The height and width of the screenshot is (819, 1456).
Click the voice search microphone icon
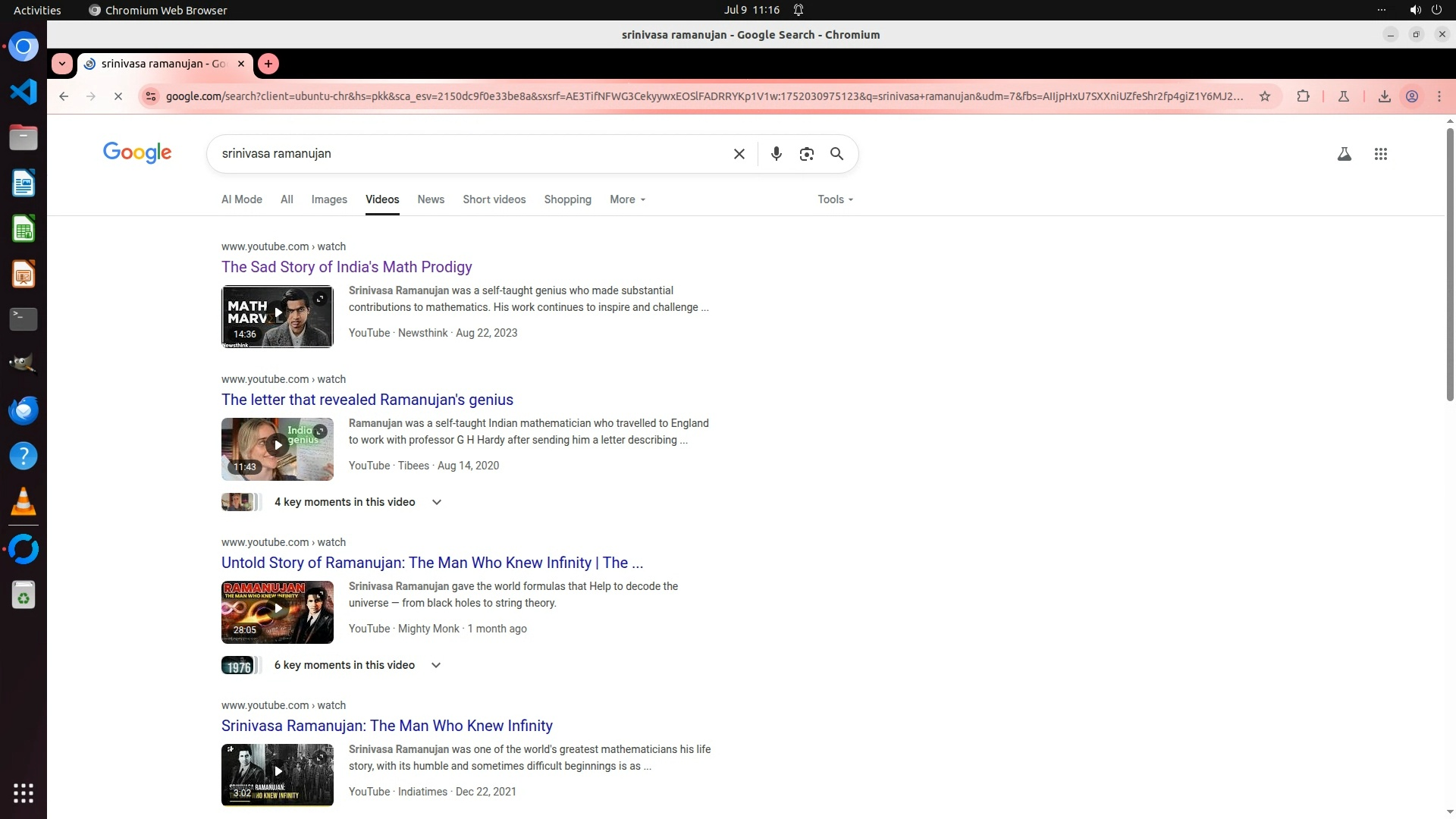point(776,154)
